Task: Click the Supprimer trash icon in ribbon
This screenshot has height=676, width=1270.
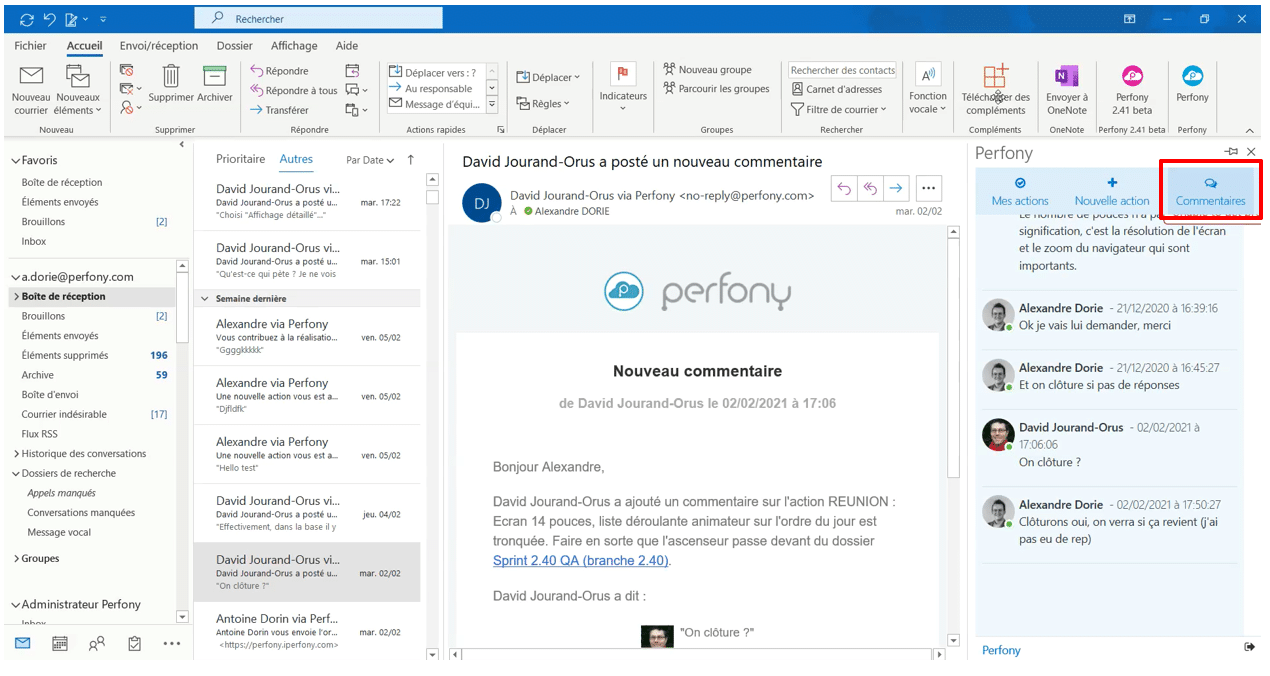Action: (171, 78)
